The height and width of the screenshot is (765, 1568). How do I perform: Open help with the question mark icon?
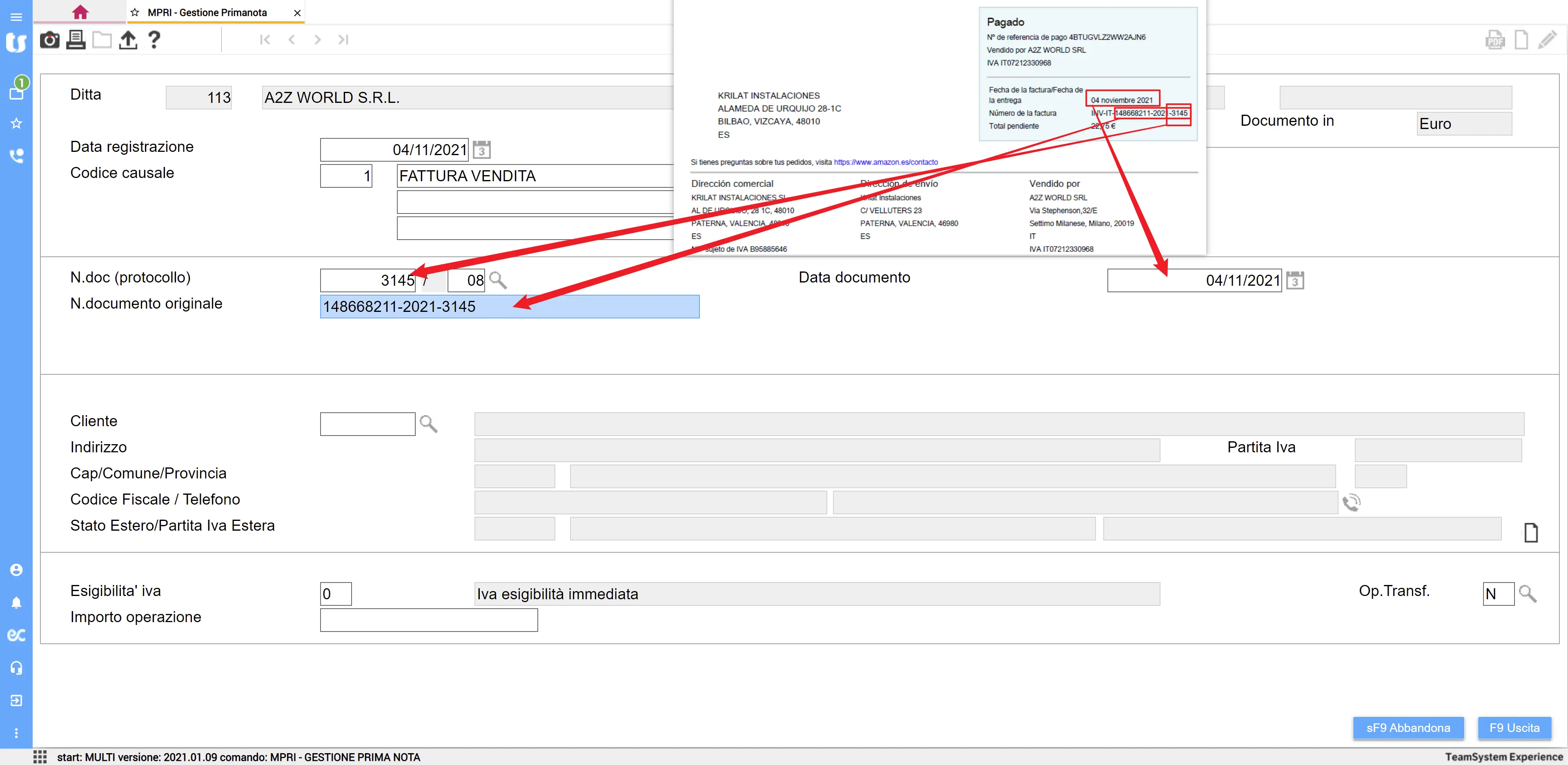154,40
